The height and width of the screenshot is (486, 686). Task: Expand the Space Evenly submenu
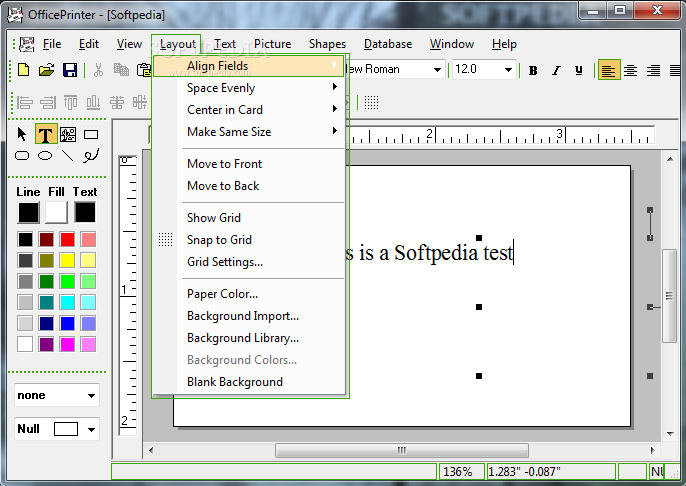[x=249, y=88]
